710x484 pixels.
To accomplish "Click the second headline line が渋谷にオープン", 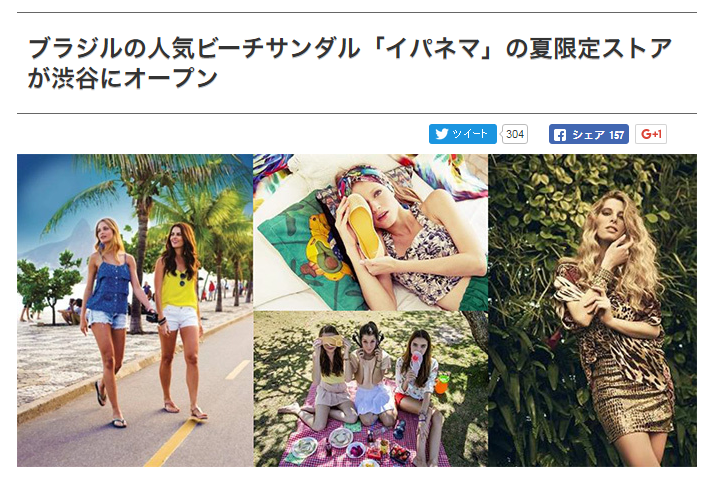I will point(123,78).
